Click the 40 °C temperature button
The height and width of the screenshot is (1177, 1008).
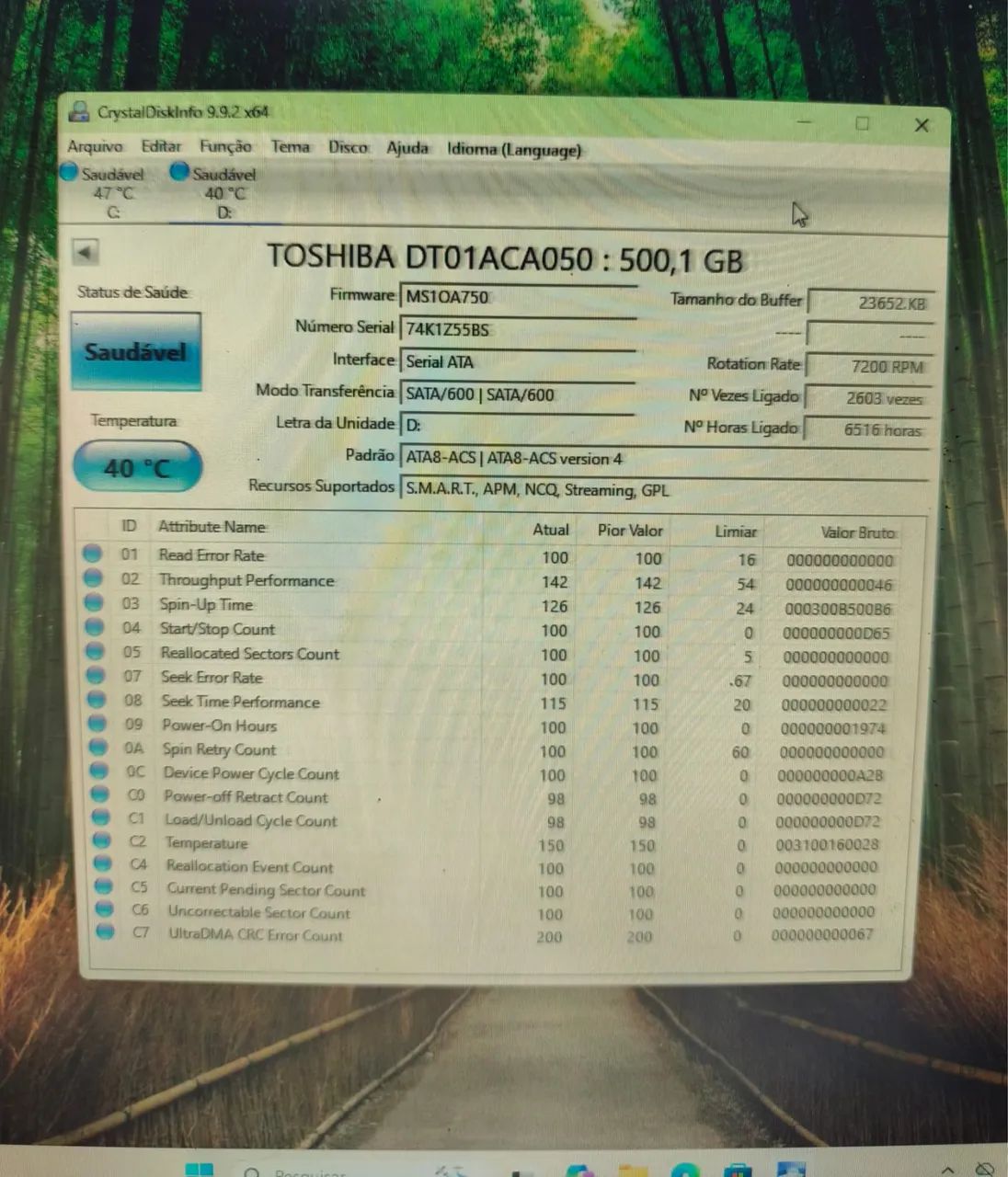pos(137,467)
